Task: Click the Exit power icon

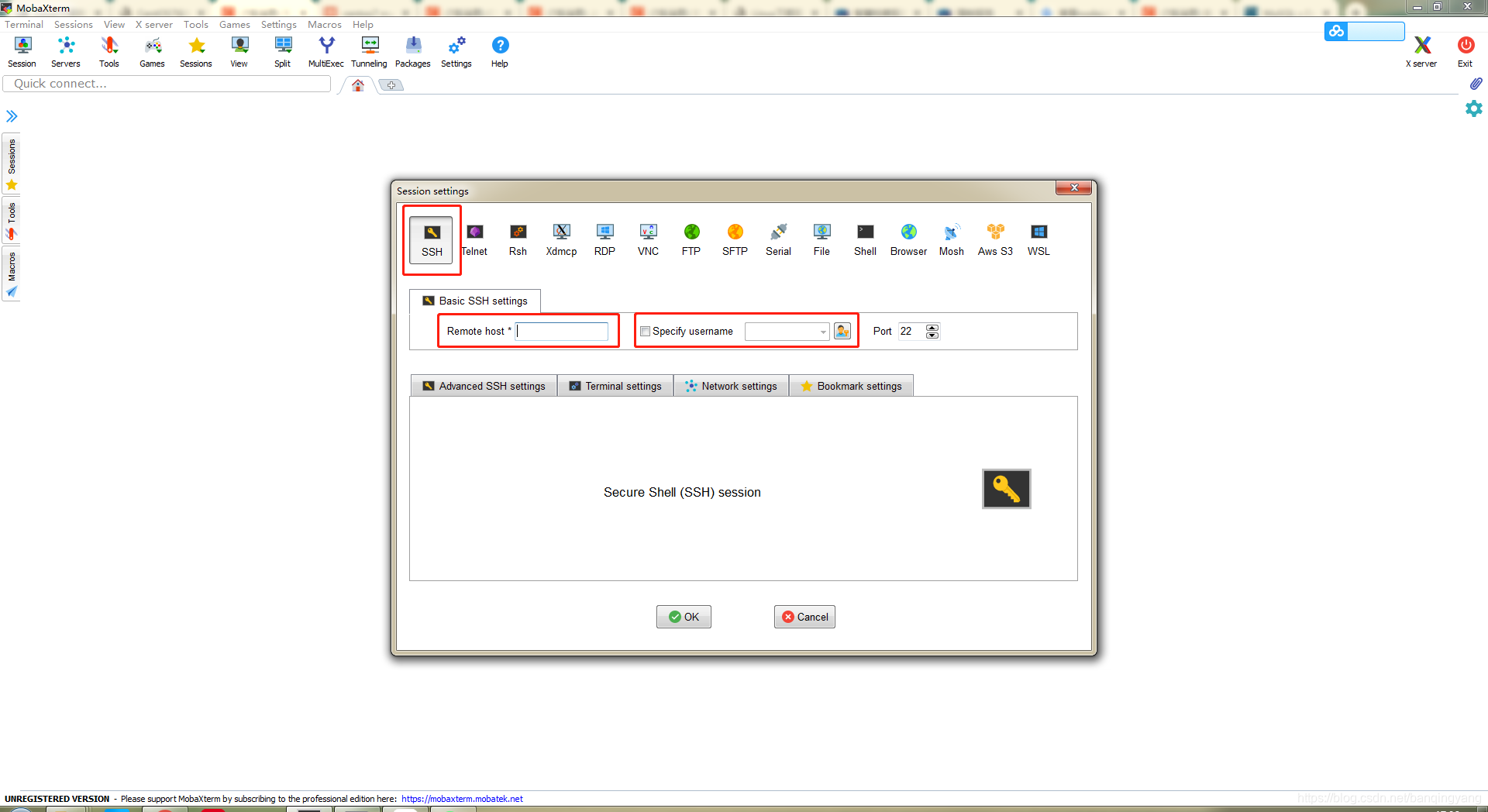Action: 1466,52
